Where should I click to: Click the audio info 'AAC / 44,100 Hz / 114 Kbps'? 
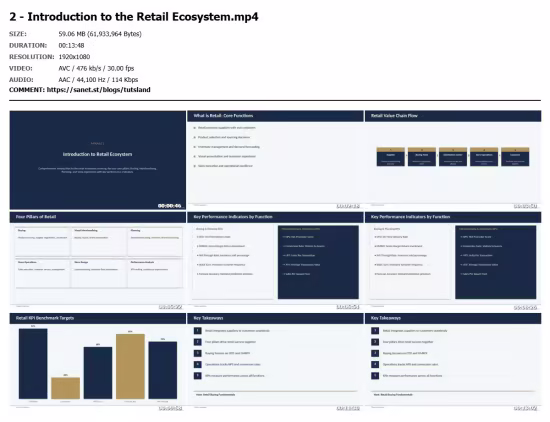pos(98,80)
